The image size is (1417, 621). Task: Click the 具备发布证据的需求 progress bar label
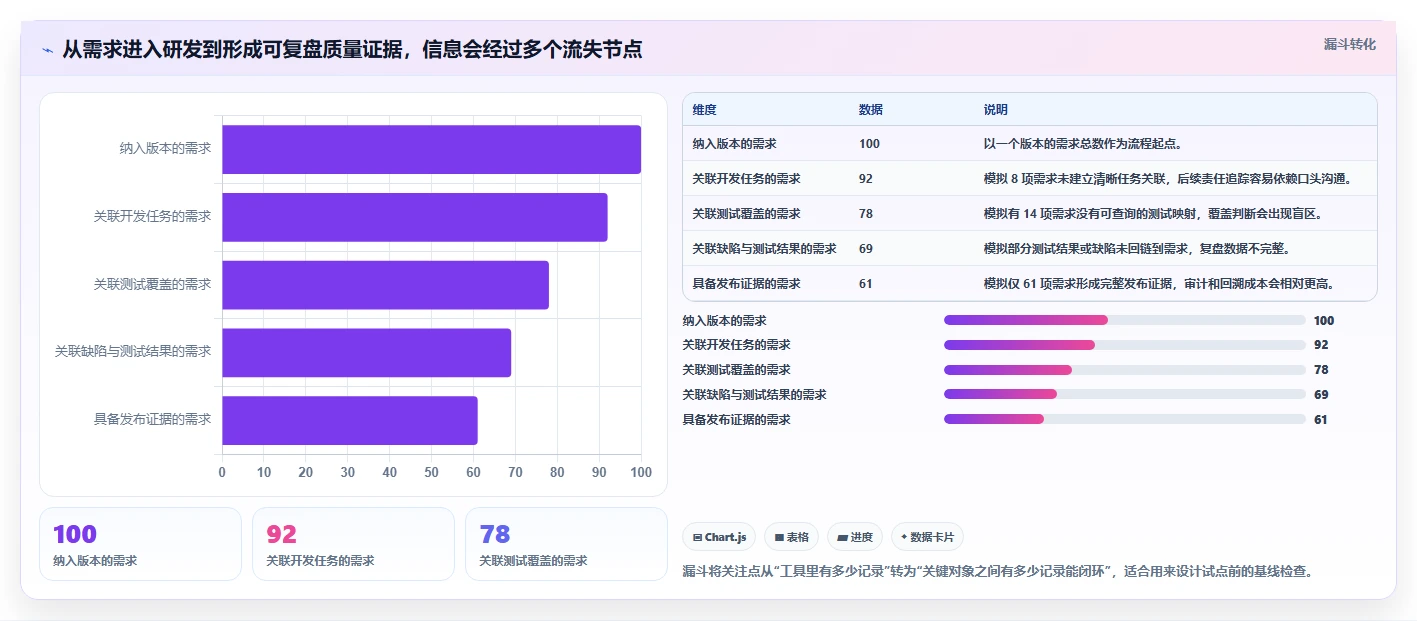point(737,420)
